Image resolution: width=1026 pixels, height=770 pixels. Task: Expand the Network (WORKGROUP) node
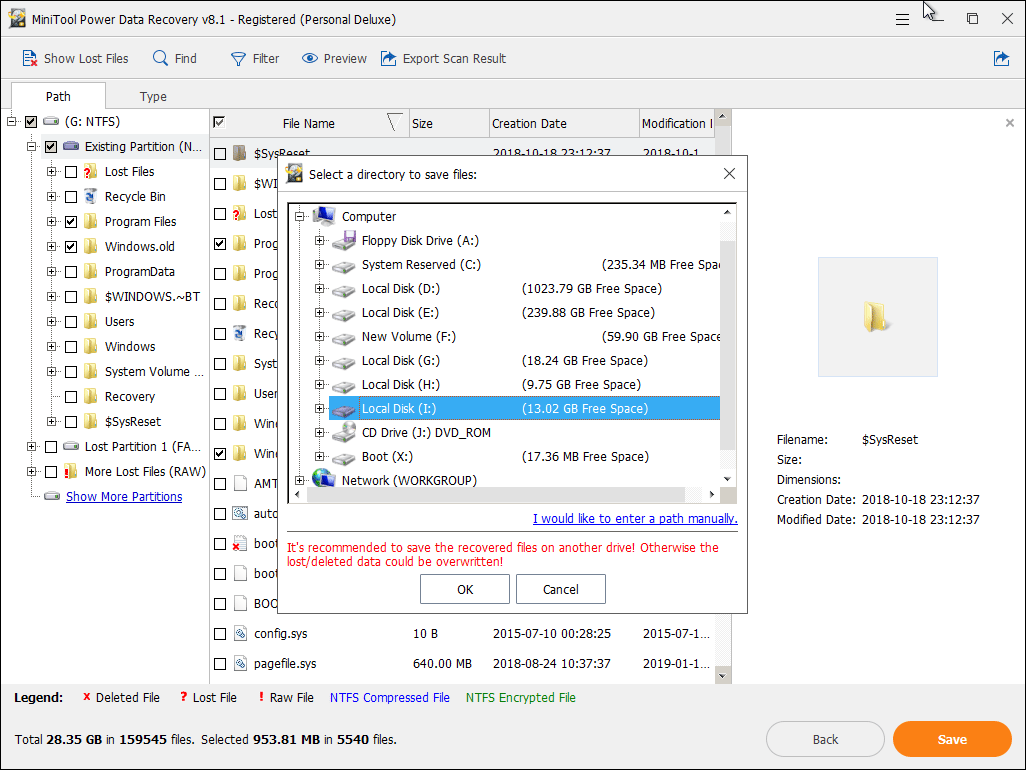point(300,480)
